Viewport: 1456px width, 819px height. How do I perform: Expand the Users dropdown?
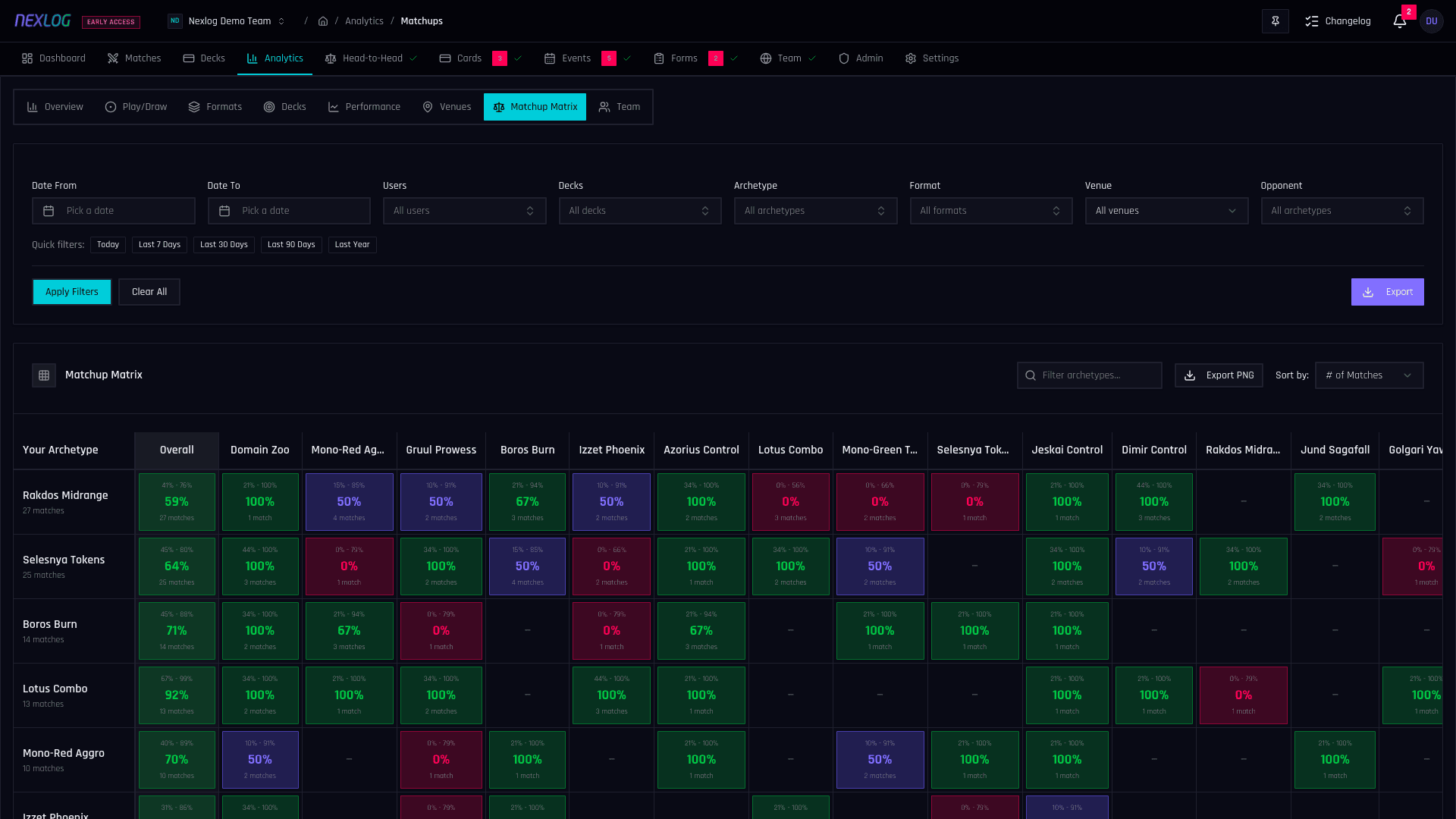click(x=465, y=211)
